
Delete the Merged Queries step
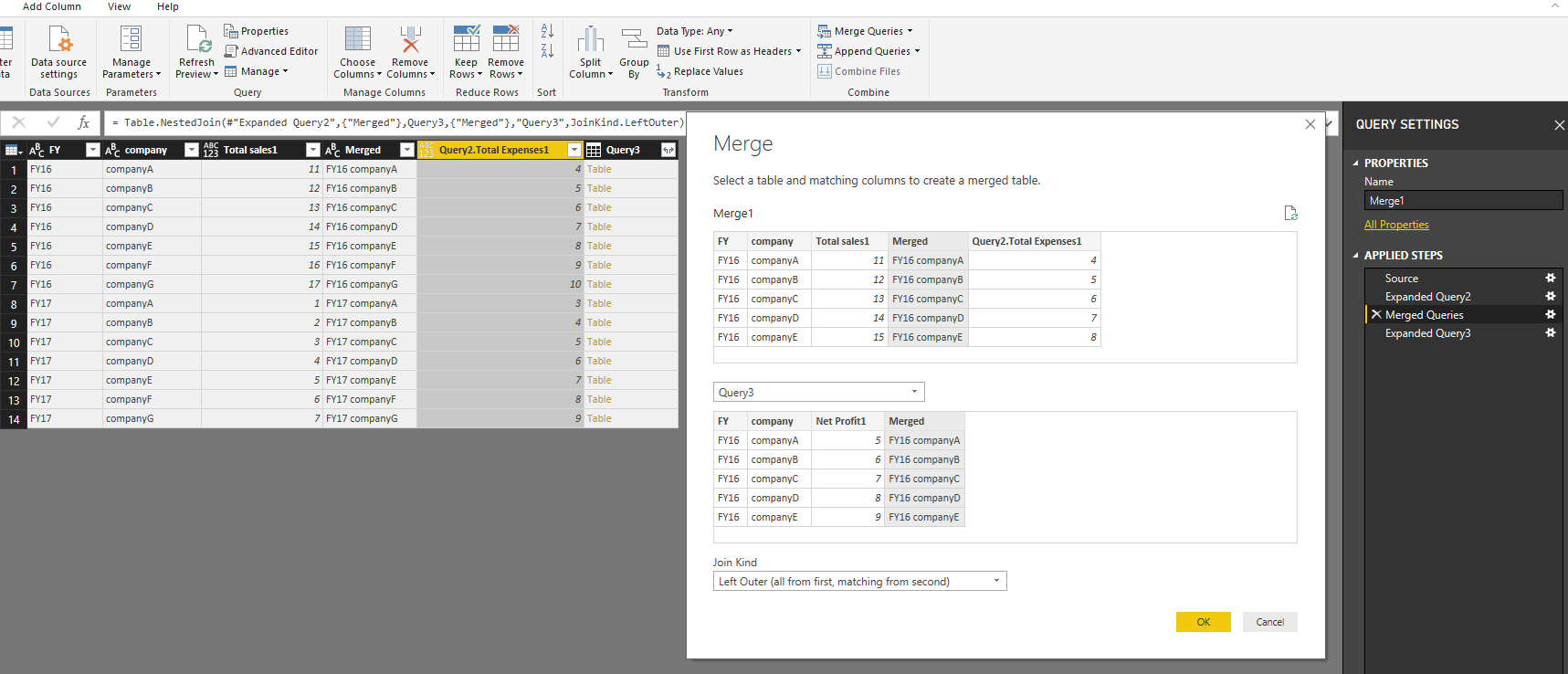click(1376, 314)
